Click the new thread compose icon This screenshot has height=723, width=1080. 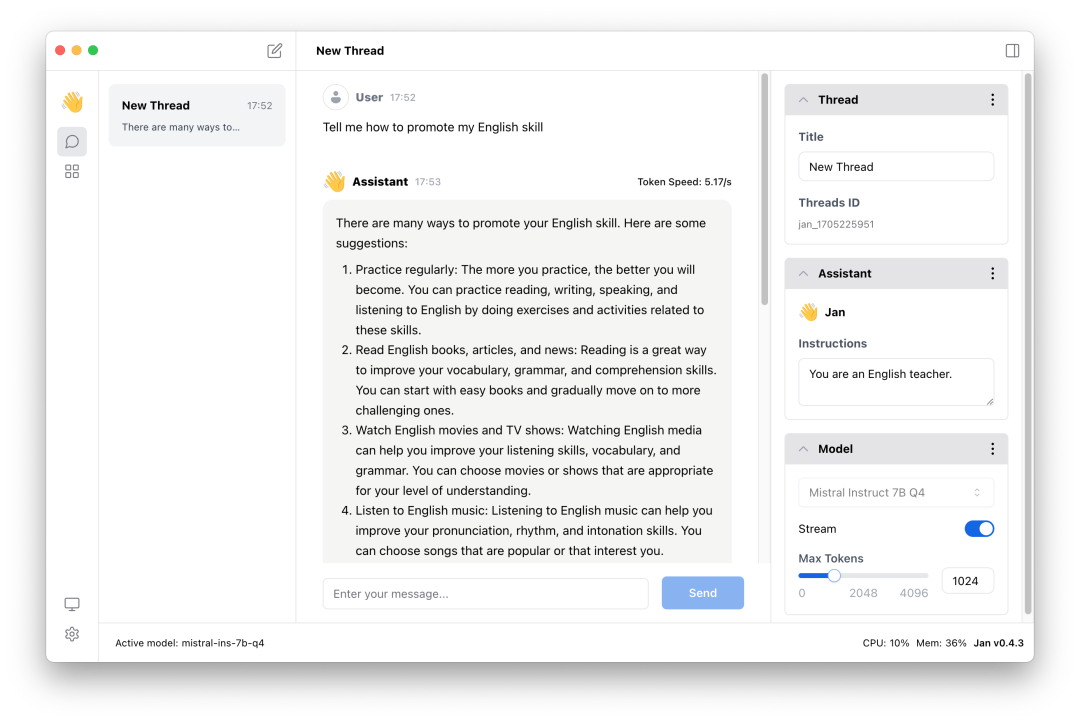[x=275, y=51]
